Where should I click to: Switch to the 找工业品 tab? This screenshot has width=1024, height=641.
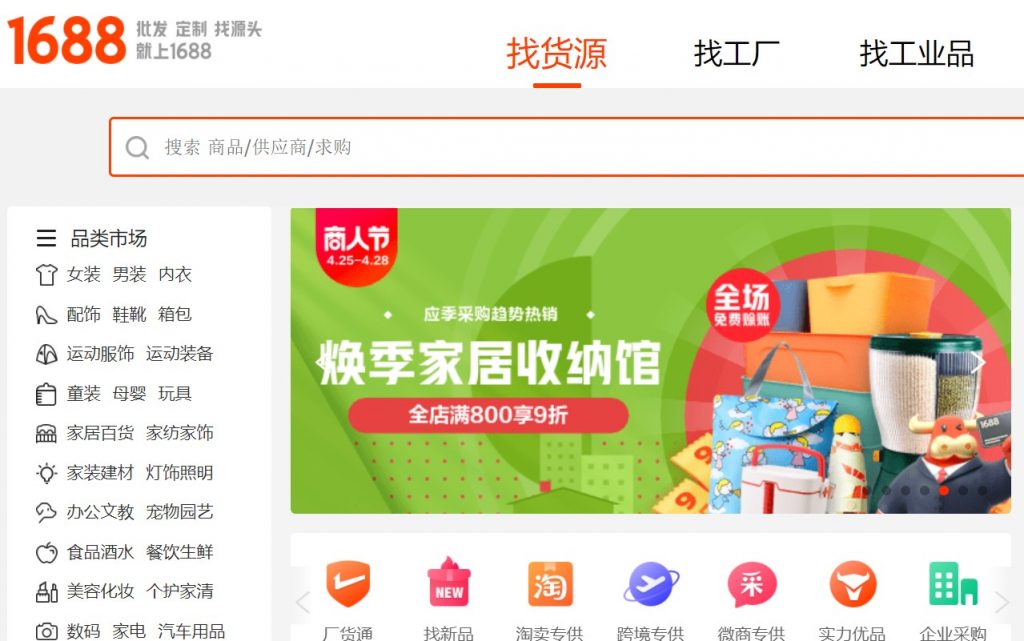click(916, 54)
